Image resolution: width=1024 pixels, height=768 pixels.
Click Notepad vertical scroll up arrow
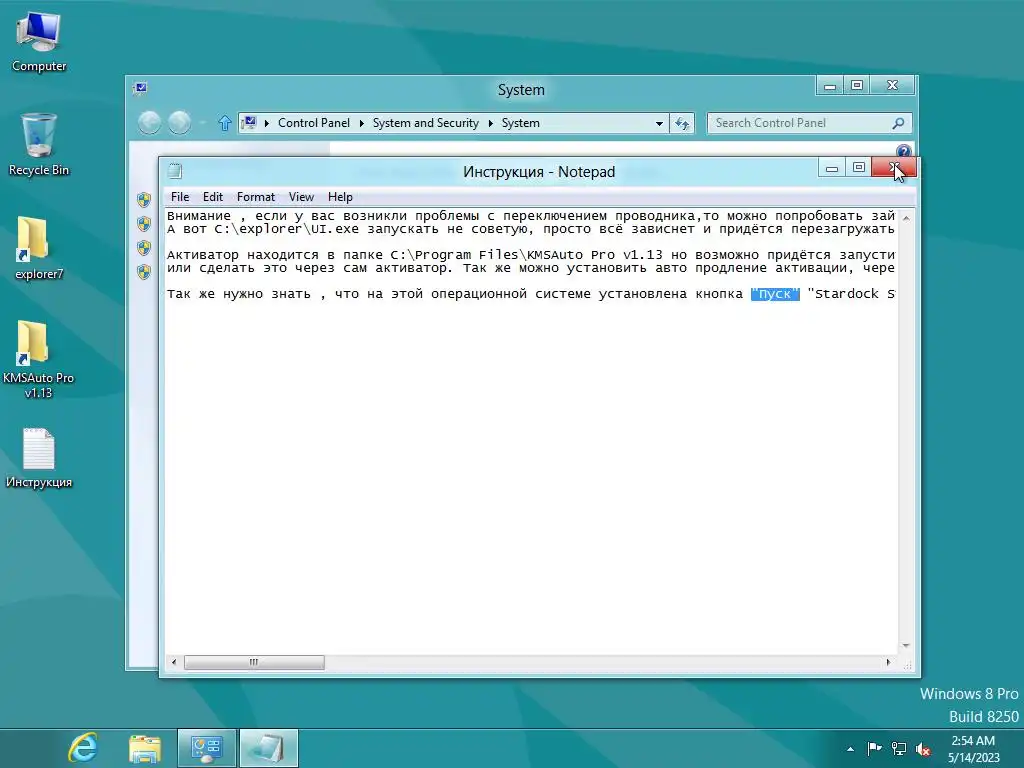pos(906,218)
